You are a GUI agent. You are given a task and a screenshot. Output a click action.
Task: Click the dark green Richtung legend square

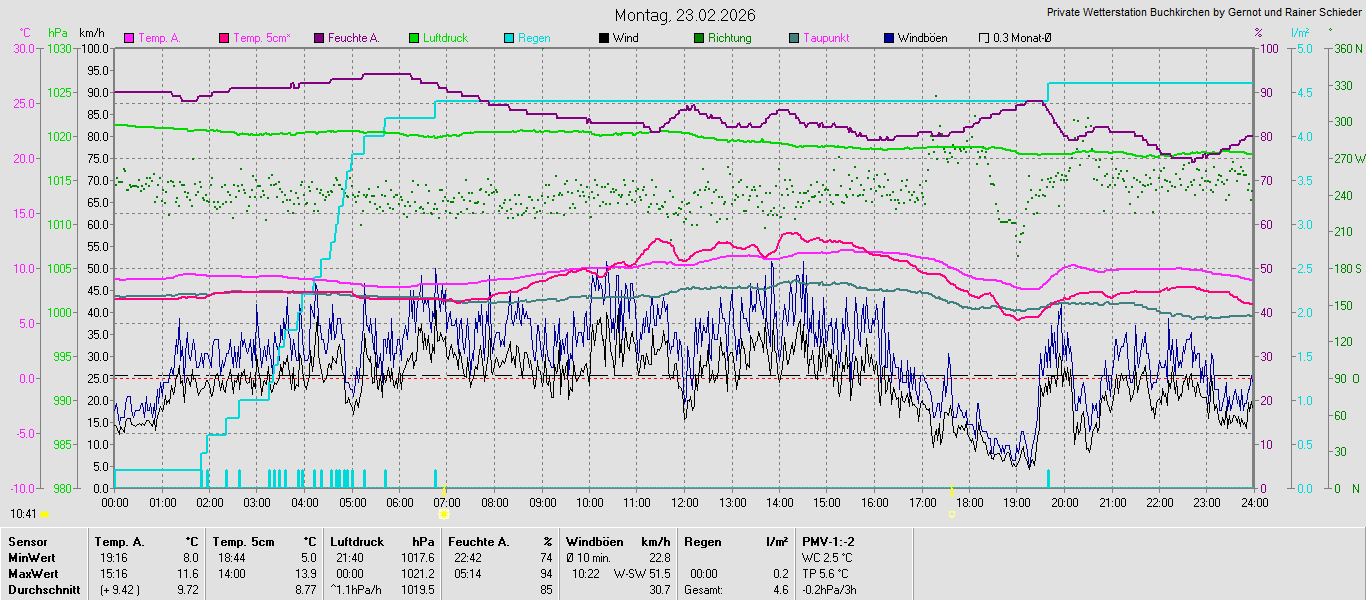click(699, 39)
